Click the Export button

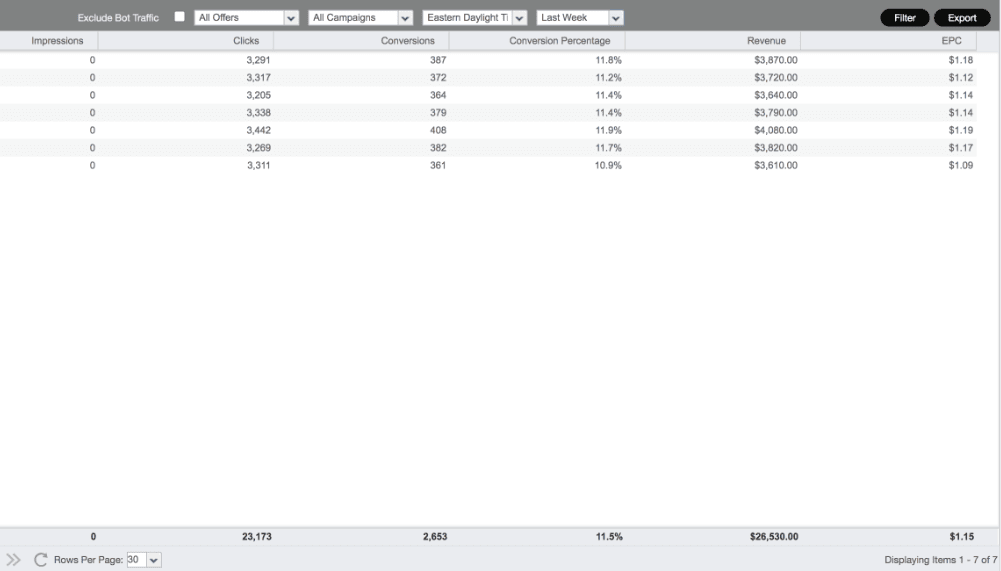(x=961, y=18)
